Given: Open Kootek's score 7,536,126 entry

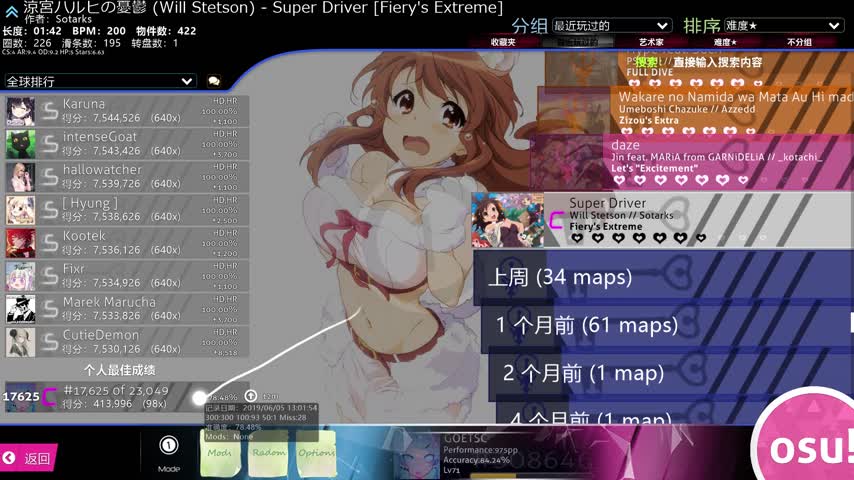Looking at the screenshot, I should (126, 243).
